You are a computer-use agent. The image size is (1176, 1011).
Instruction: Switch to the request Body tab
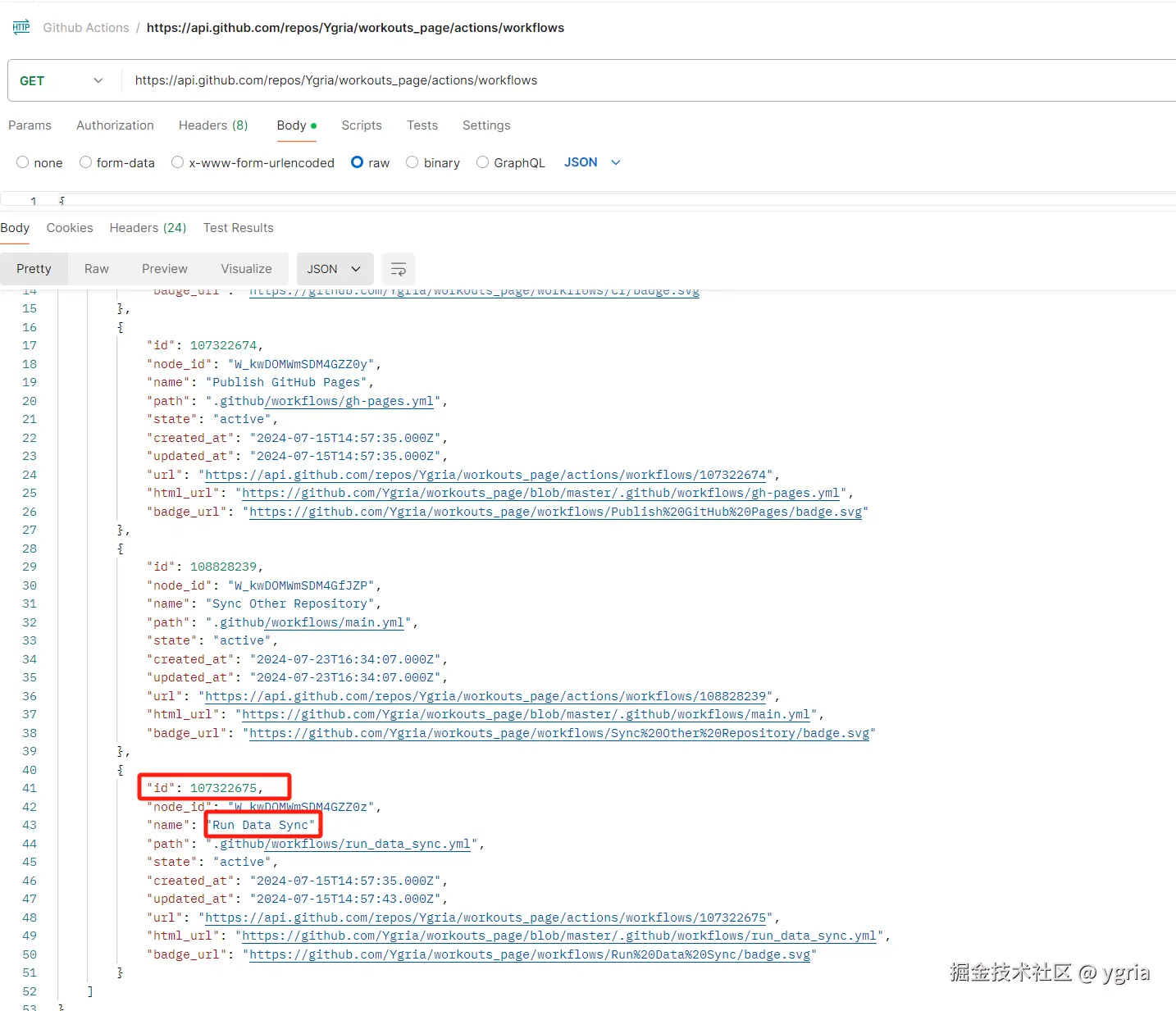[296, 125]
